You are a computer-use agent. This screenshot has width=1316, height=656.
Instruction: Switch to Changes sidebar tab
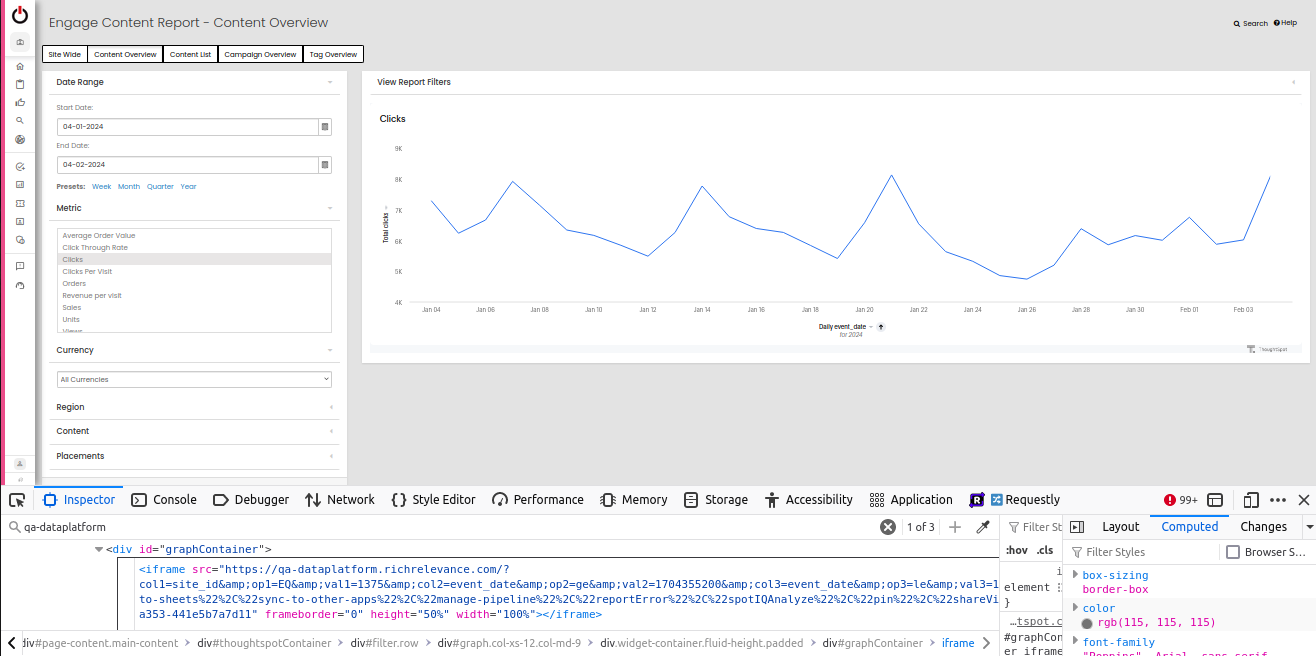coord(1263,527)
